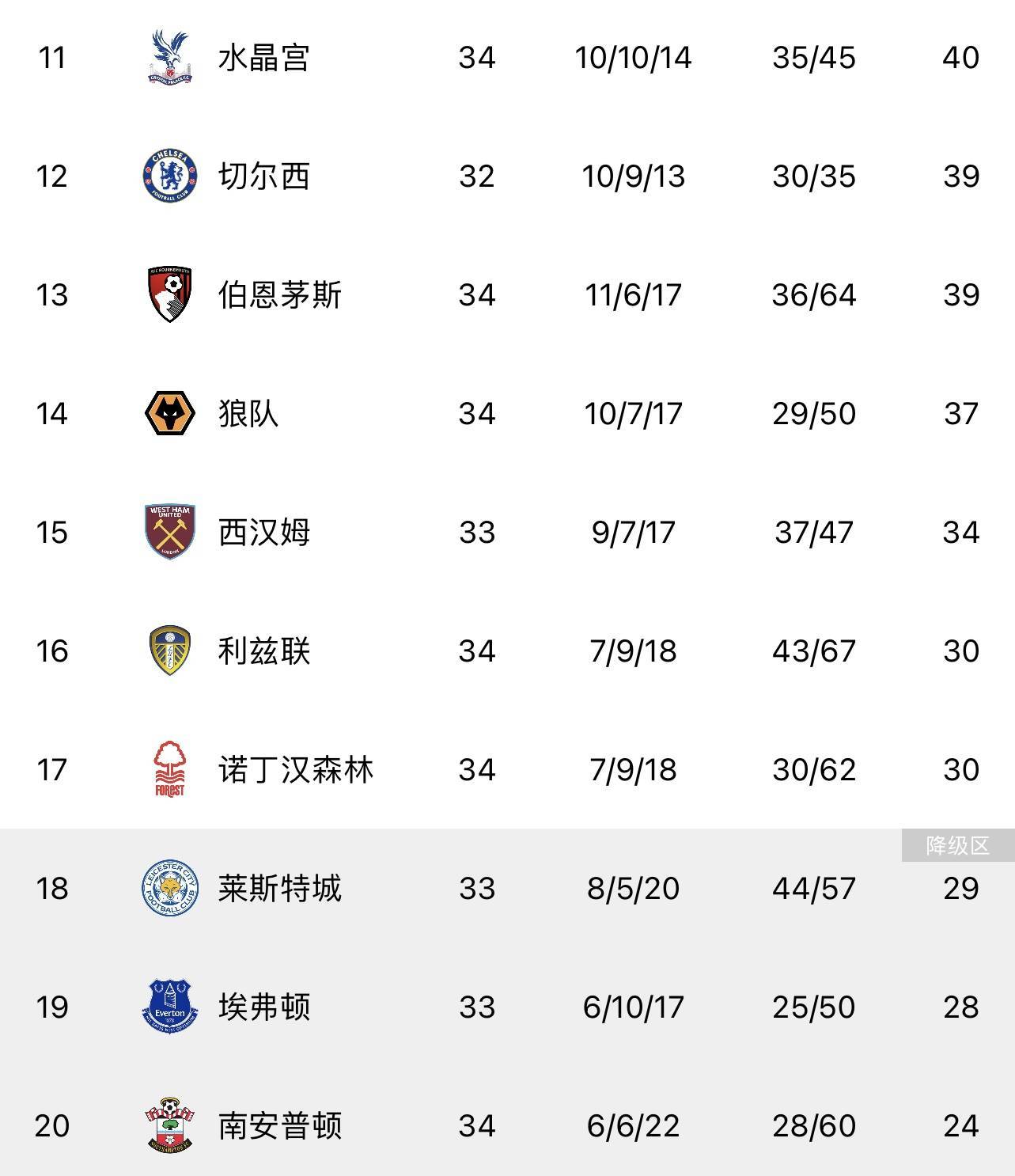Tap the 伯恩茅斯 team name
Screen dimensions: 1015x1176
pos(279,295)
